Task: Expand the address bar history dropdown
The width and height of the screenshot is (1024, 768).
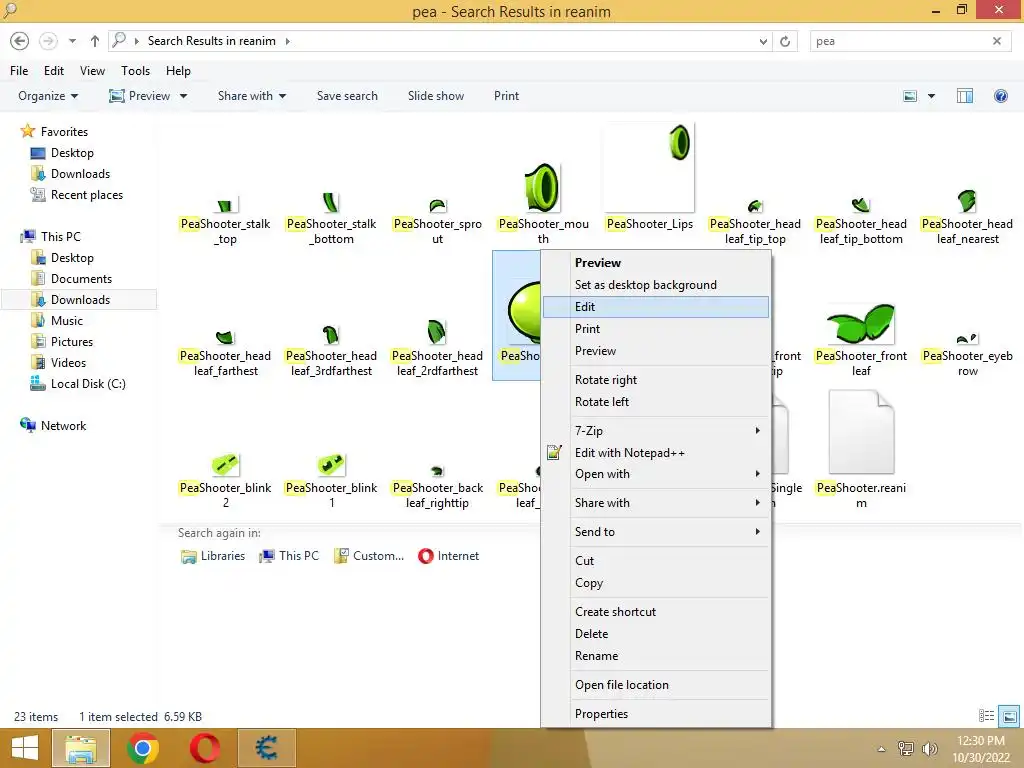Action: 763,41
